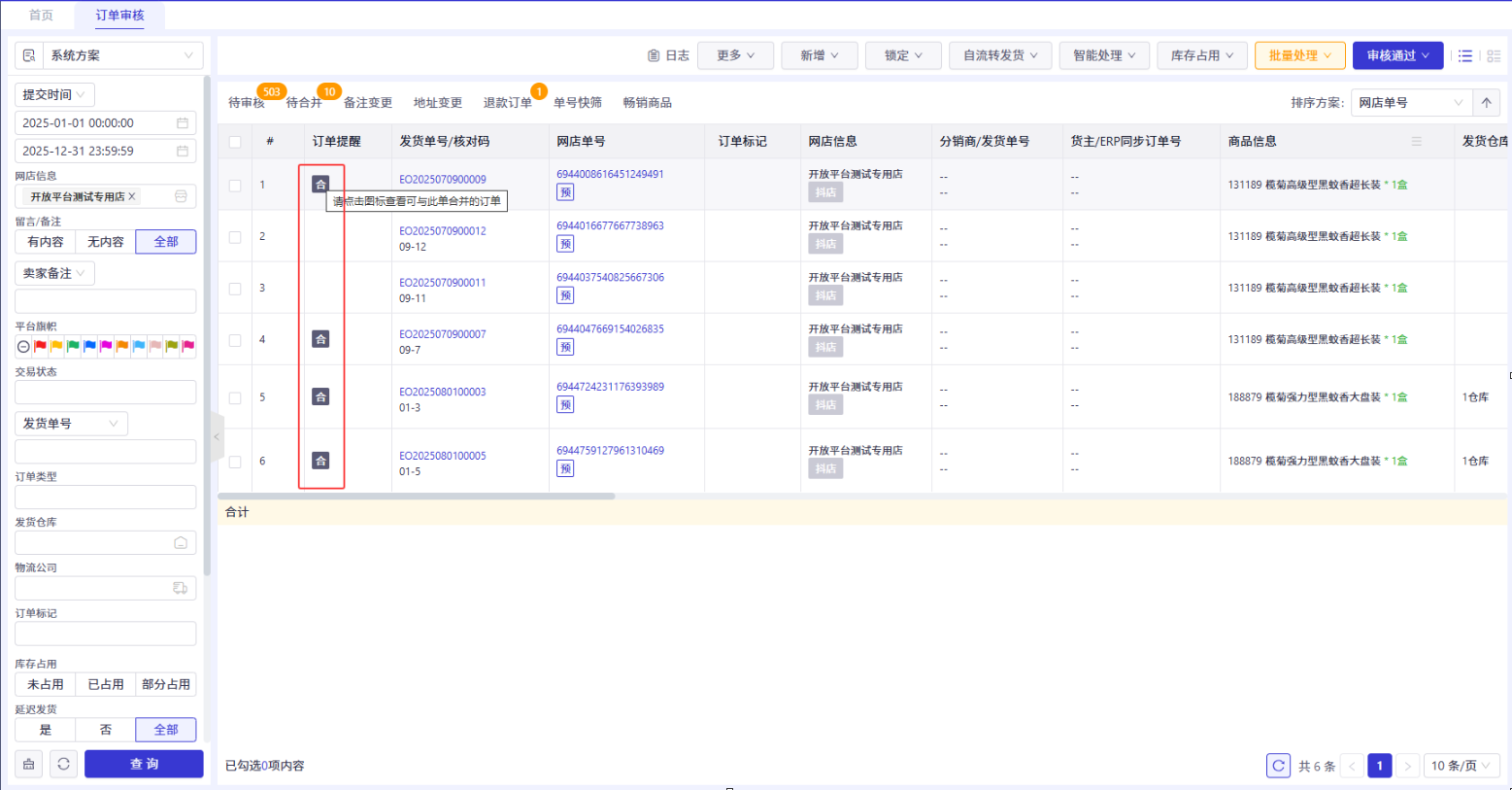
Task: Pick the dark blue flag in 平台旗帜
Action: 89,346
